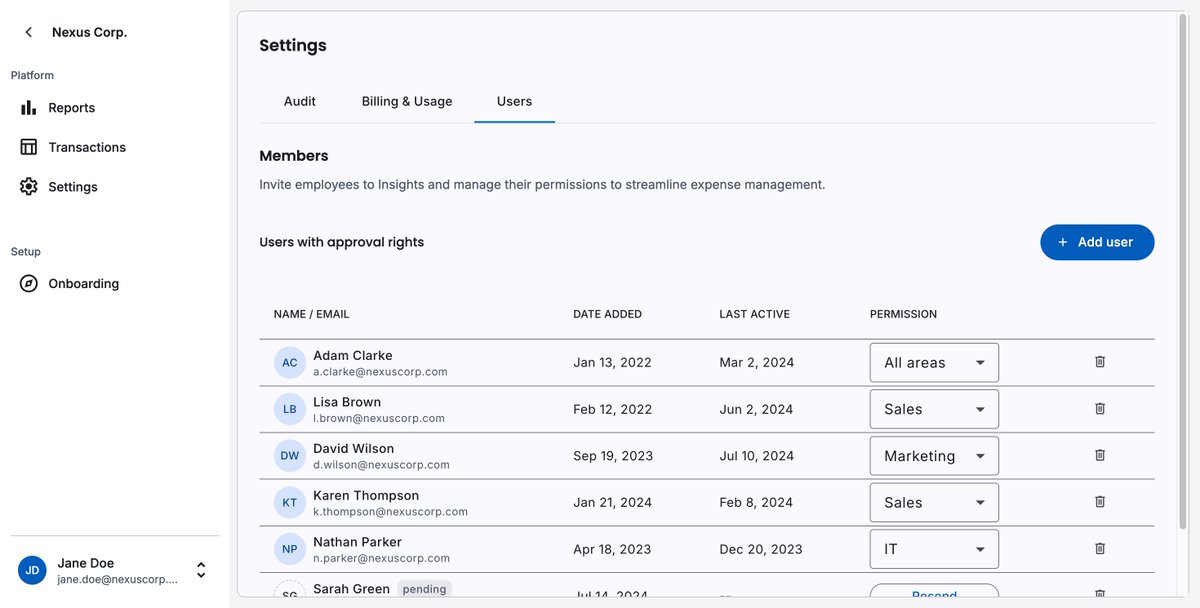Open Karen Thompson's Sales permission dropdown

pos(934,502)
